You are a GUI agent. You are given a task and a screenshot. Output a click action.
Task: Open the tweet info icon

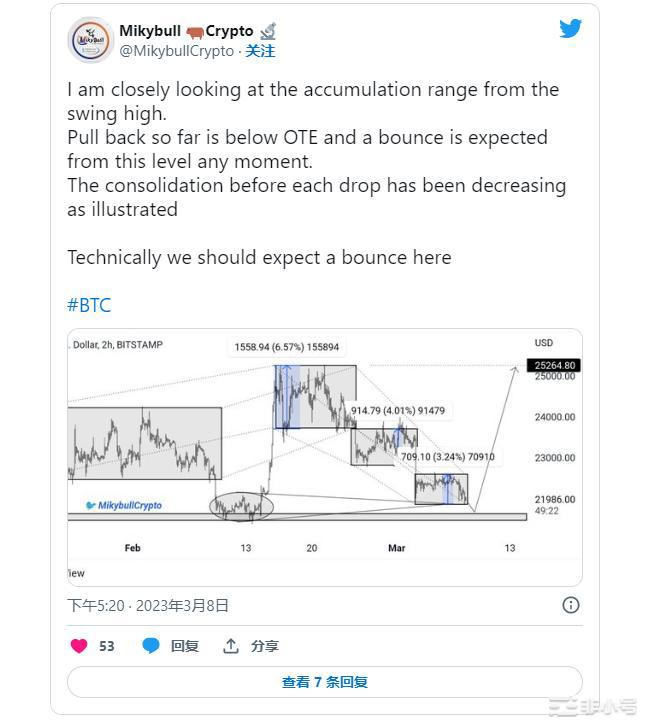point(570,605)
